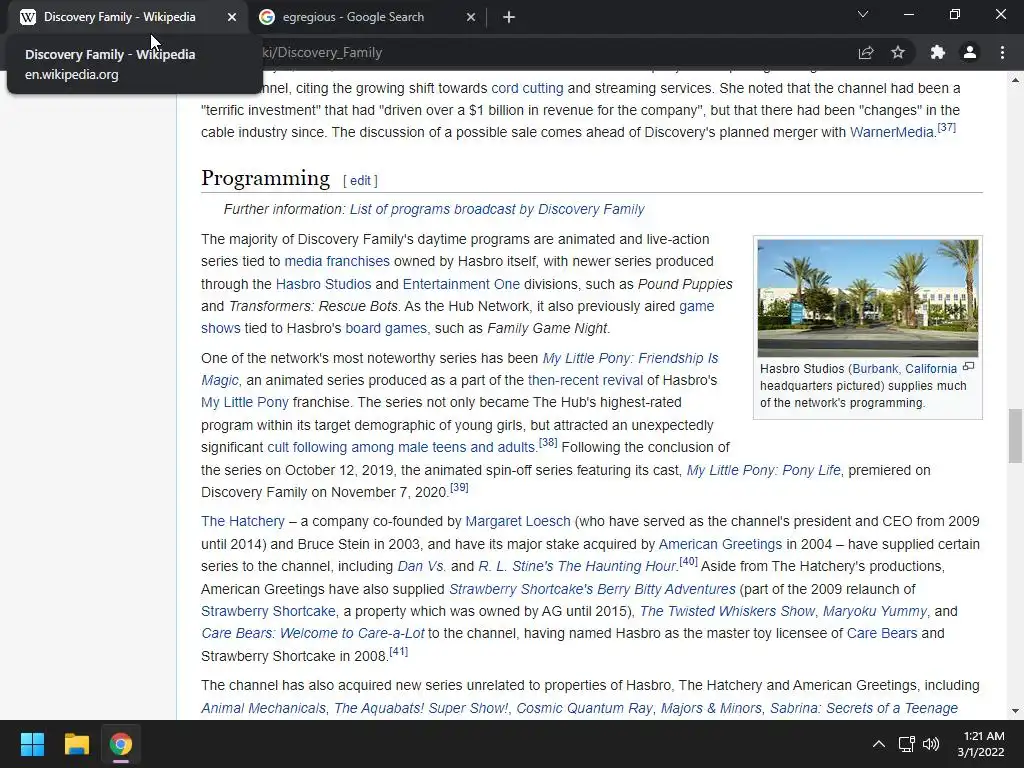This screenshot has height=768, width=1024.
Task: Follow the media franchises link
Action: pyautogui.click(x=337, y=261)
